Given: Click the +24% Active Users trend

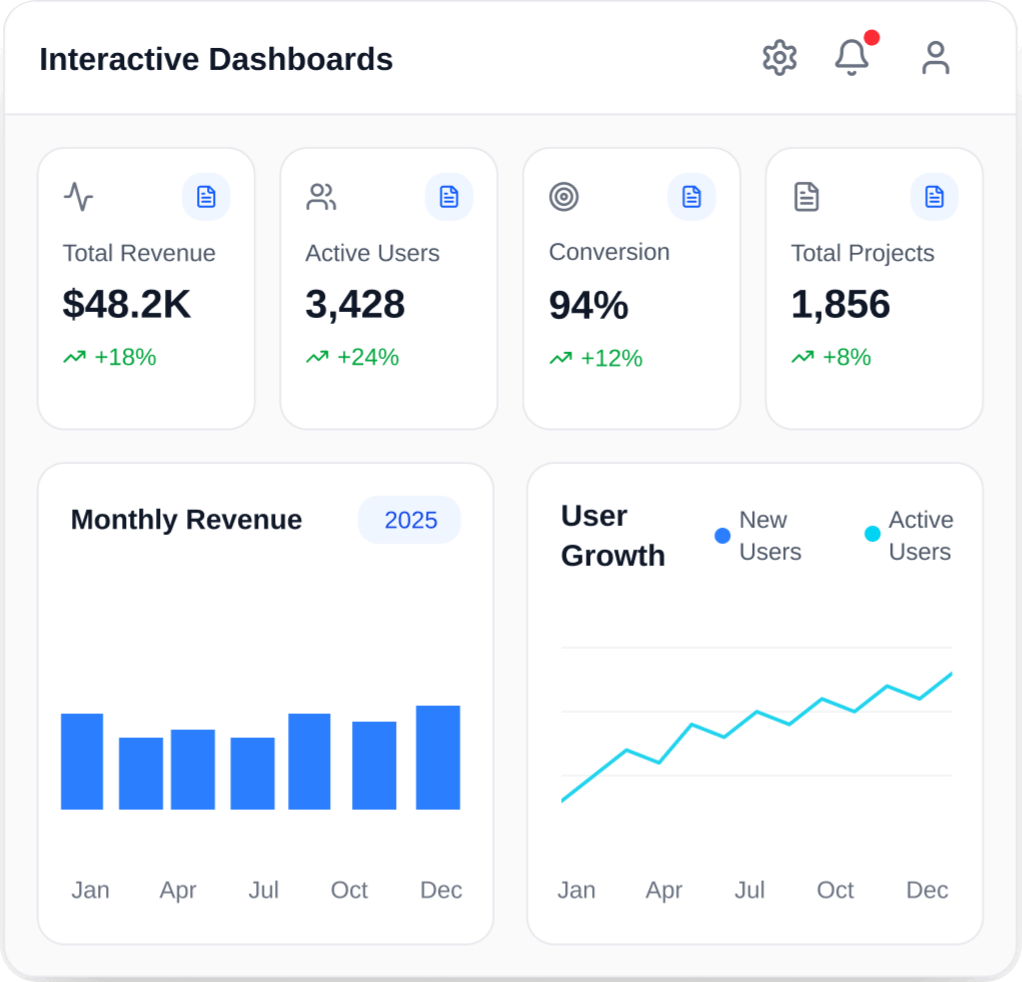Looking at the screenshot, I should pyautogui.click(x=367, y=357).
